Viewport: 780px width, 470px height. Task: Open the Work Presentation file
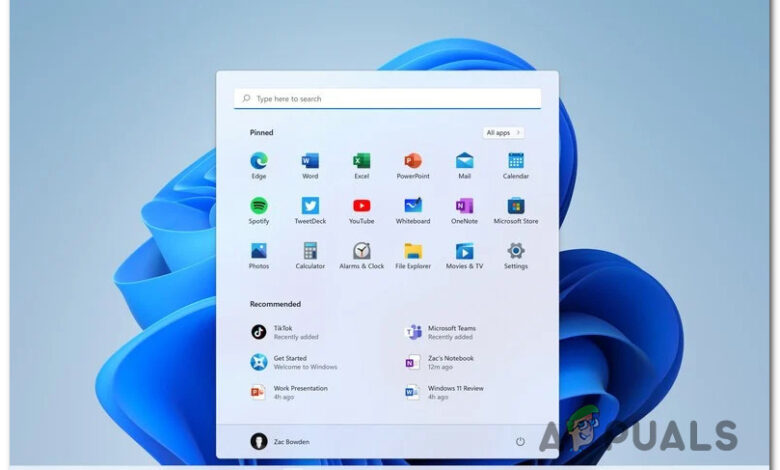[289, 392]
